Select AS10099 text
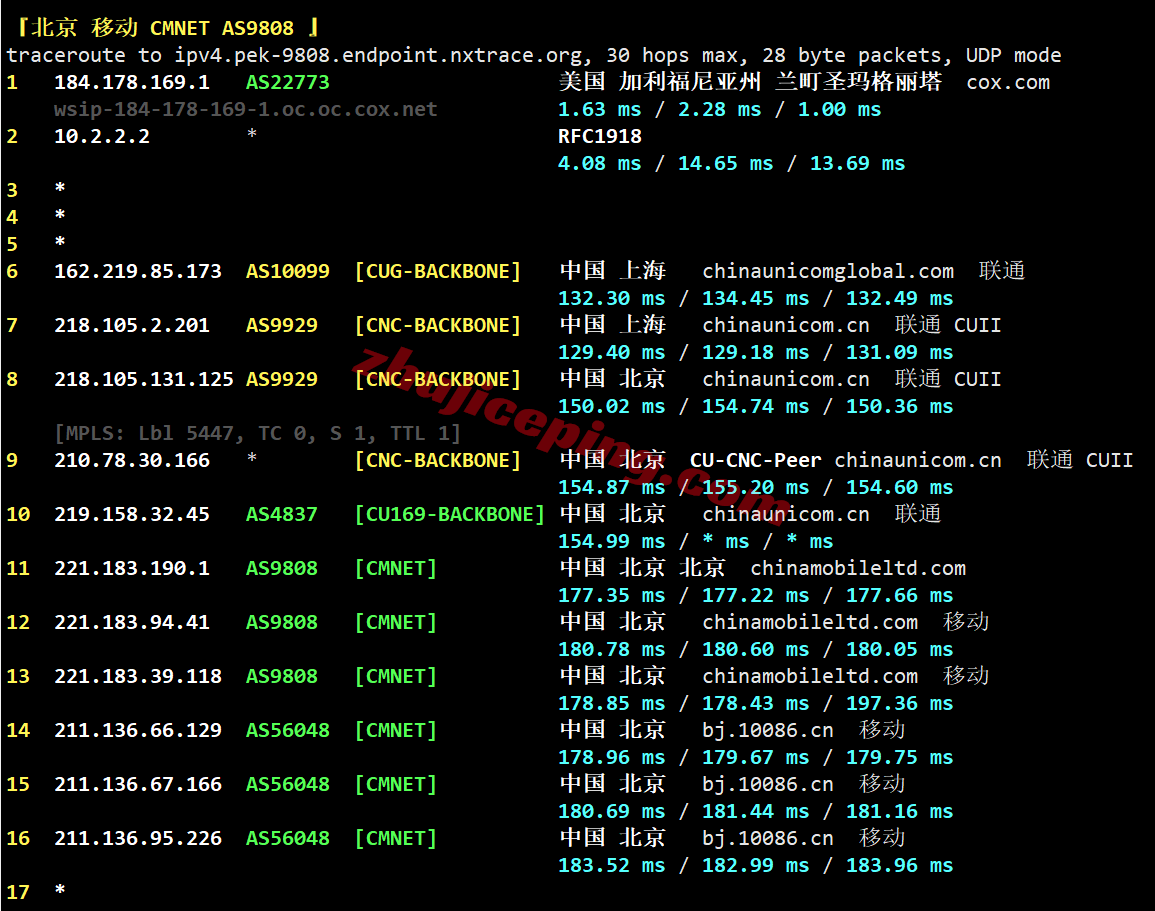Screen dimensions: 1155x911 pyautogui.click(x=287, y=271)
